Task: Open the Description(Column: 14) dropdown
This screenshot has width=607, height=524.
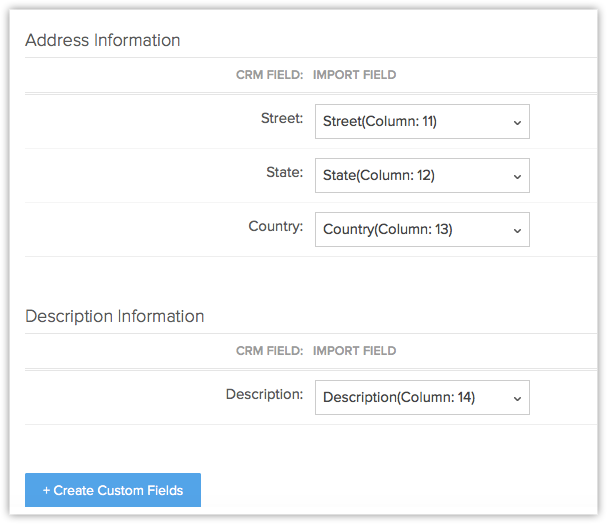Action: coord(421,398)
